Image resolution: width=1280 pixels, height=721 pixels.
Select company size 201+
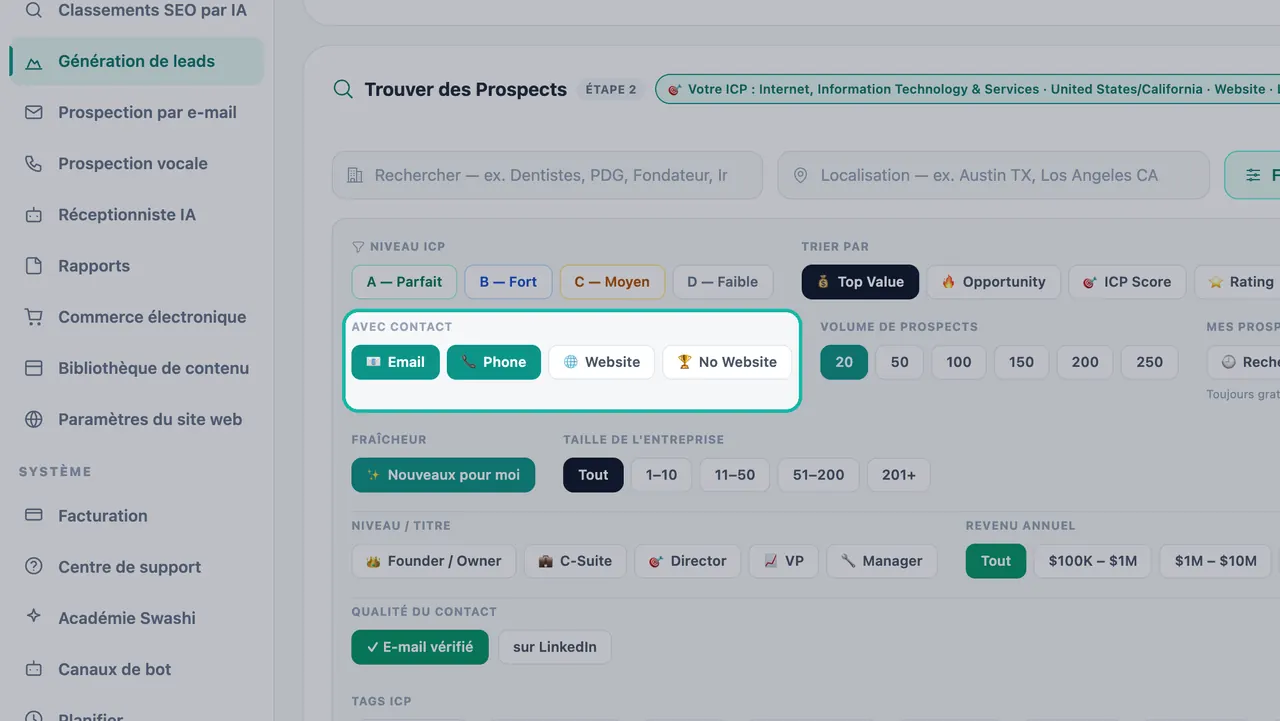pyautogui.click(x=899, y=475)
